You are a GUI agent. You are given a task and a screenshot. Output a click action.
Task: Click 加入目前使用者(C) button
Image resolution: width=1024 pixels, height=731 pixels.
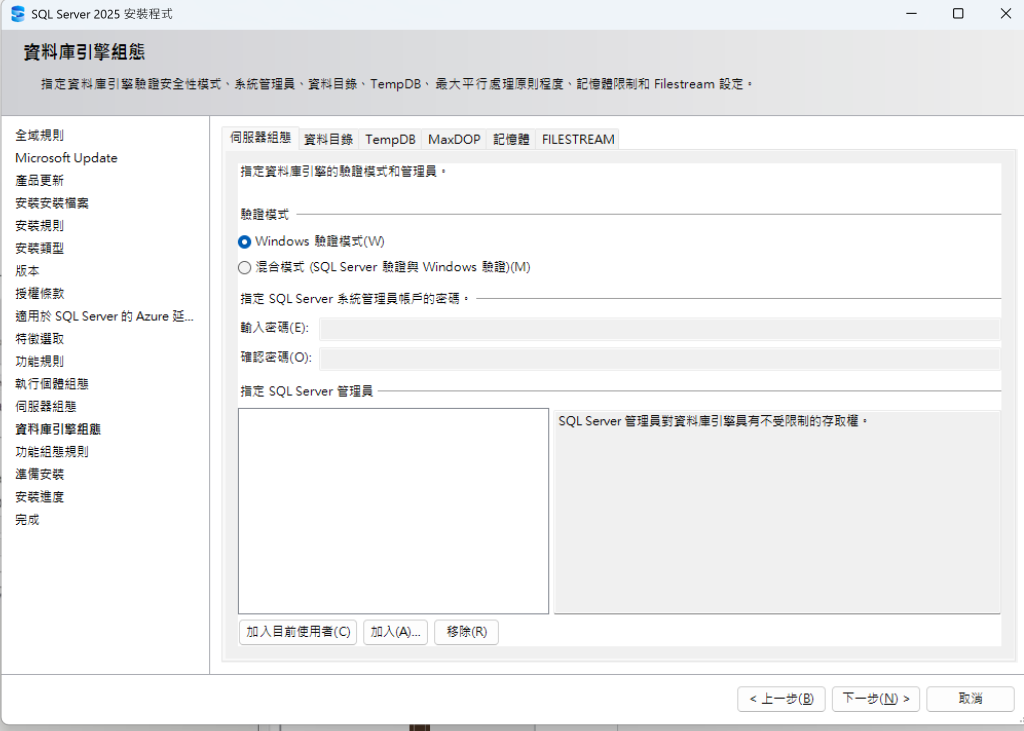(298, 632)
